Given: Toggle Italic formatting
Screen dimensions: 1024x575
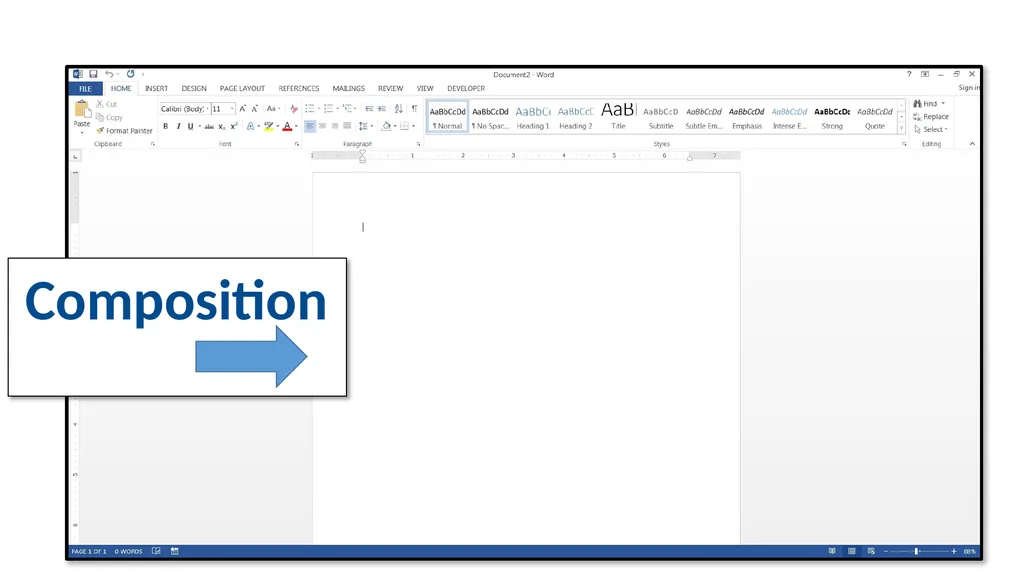Looking at the screenshot, I should (x=178, y=127).
